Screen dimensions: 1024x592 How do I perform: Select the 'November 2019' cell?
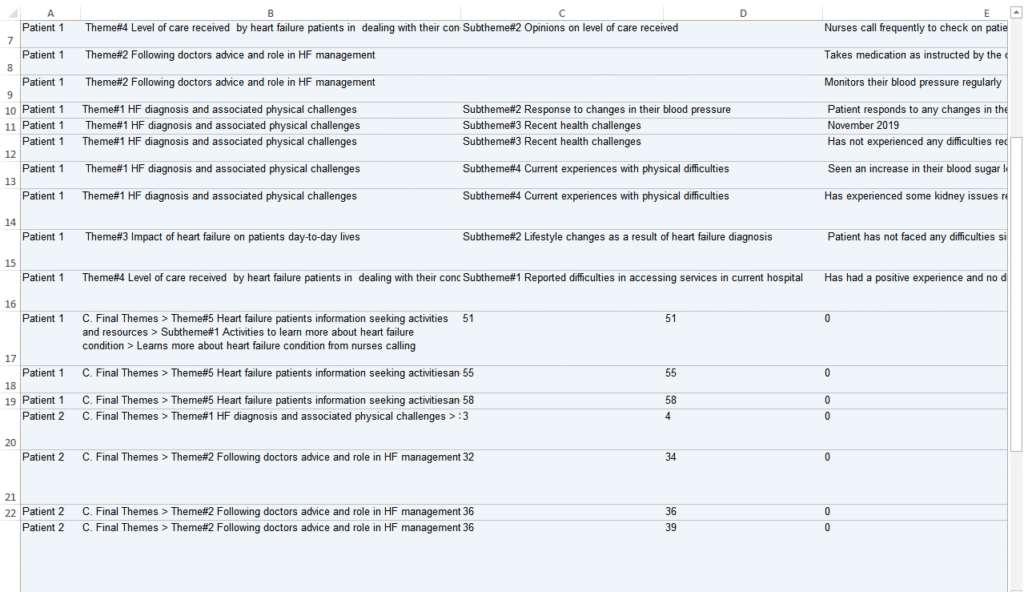pos(915,127)
